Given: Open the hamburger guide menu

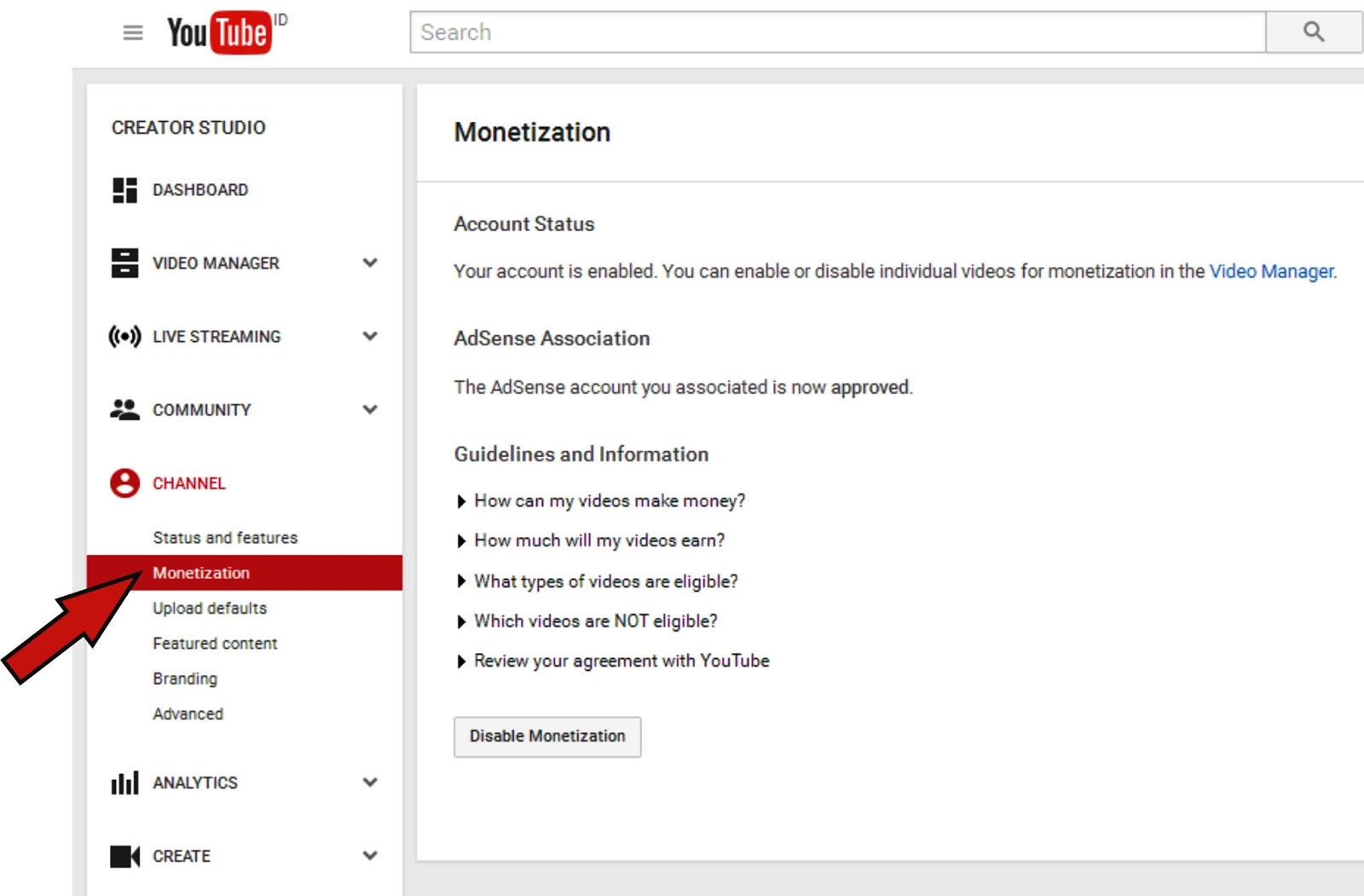Looking at the screenshot, I should [133, 33].
